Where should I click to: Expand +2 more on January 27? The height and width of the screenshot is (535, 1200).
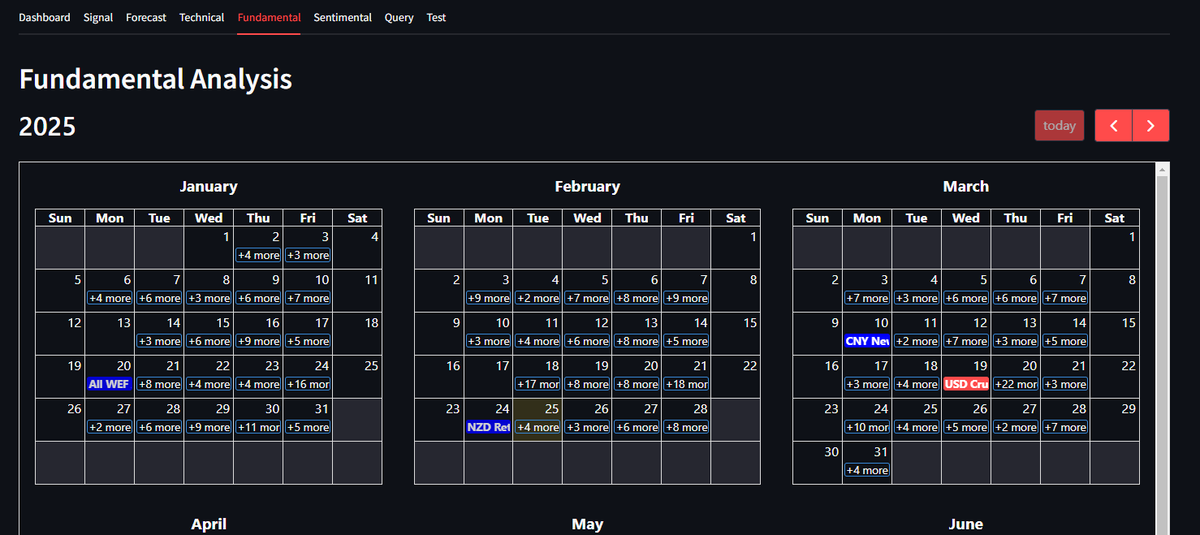point(109,427)
